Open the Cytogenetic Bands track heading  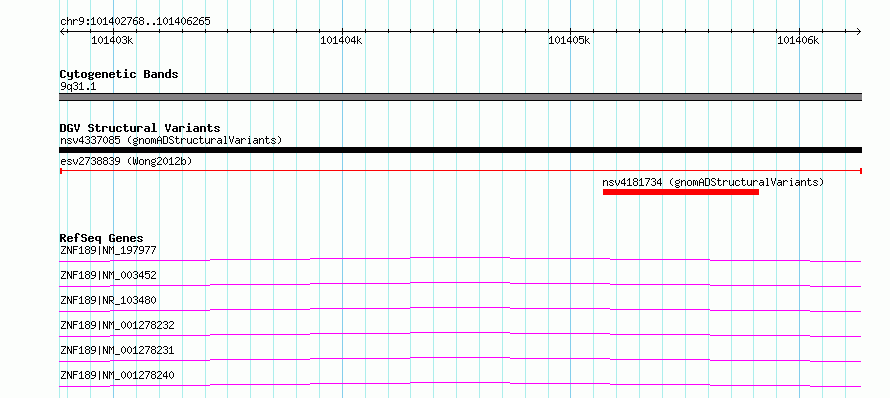point(119,74)
